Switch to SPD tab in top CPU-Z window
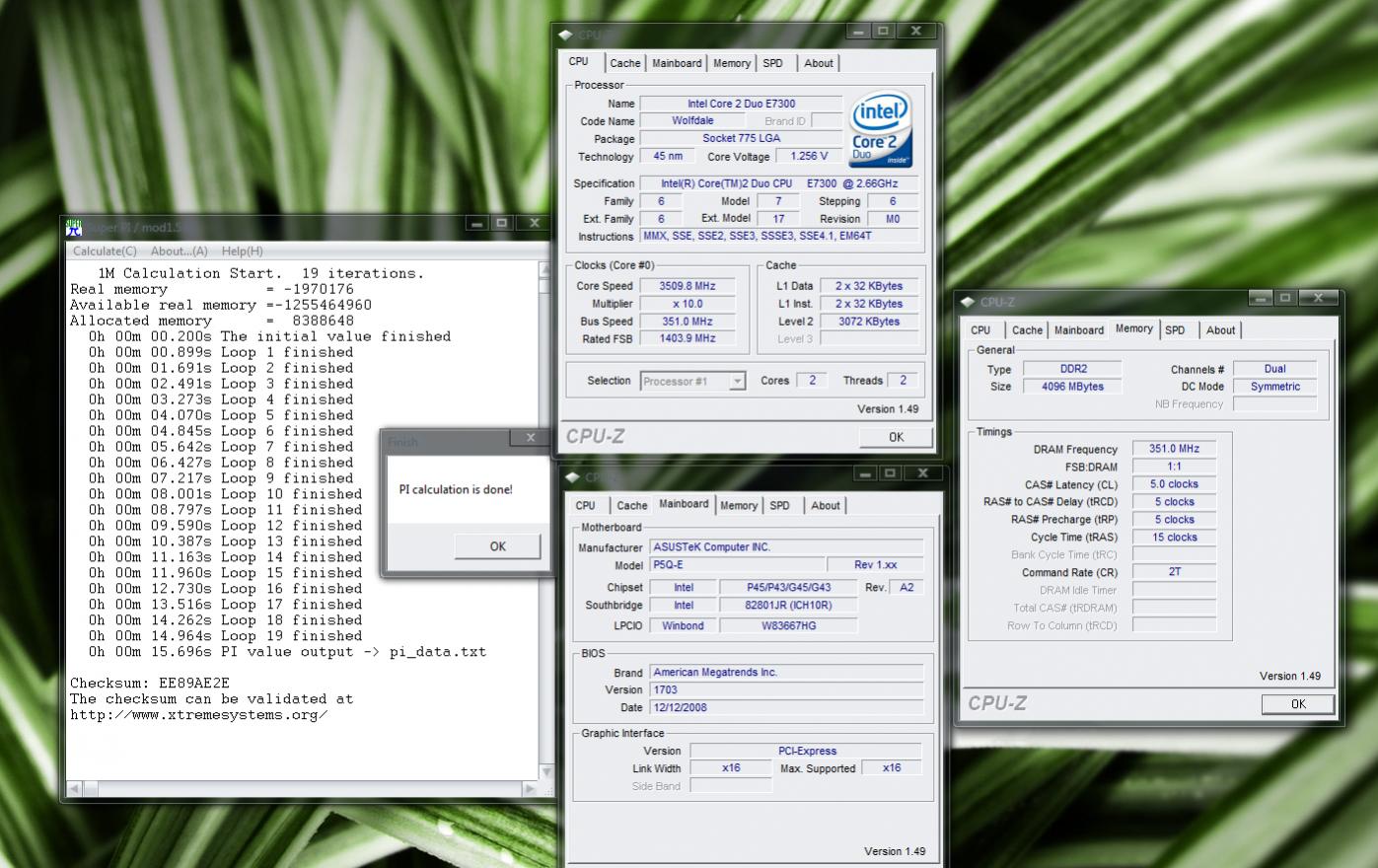The height and width of the screenshot is (868, 1378). tap(773, 63)
